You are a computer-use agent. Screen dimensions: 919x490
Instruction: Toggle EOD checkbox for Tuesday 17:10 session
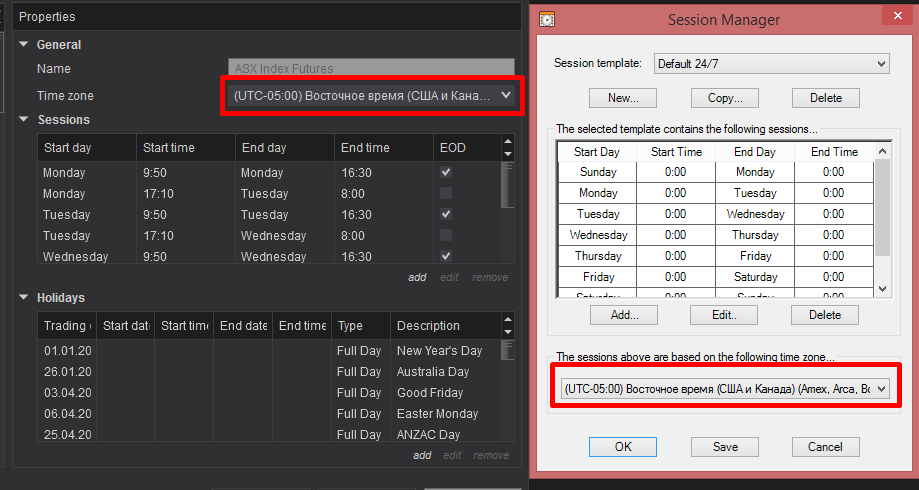tap(446, 236)
